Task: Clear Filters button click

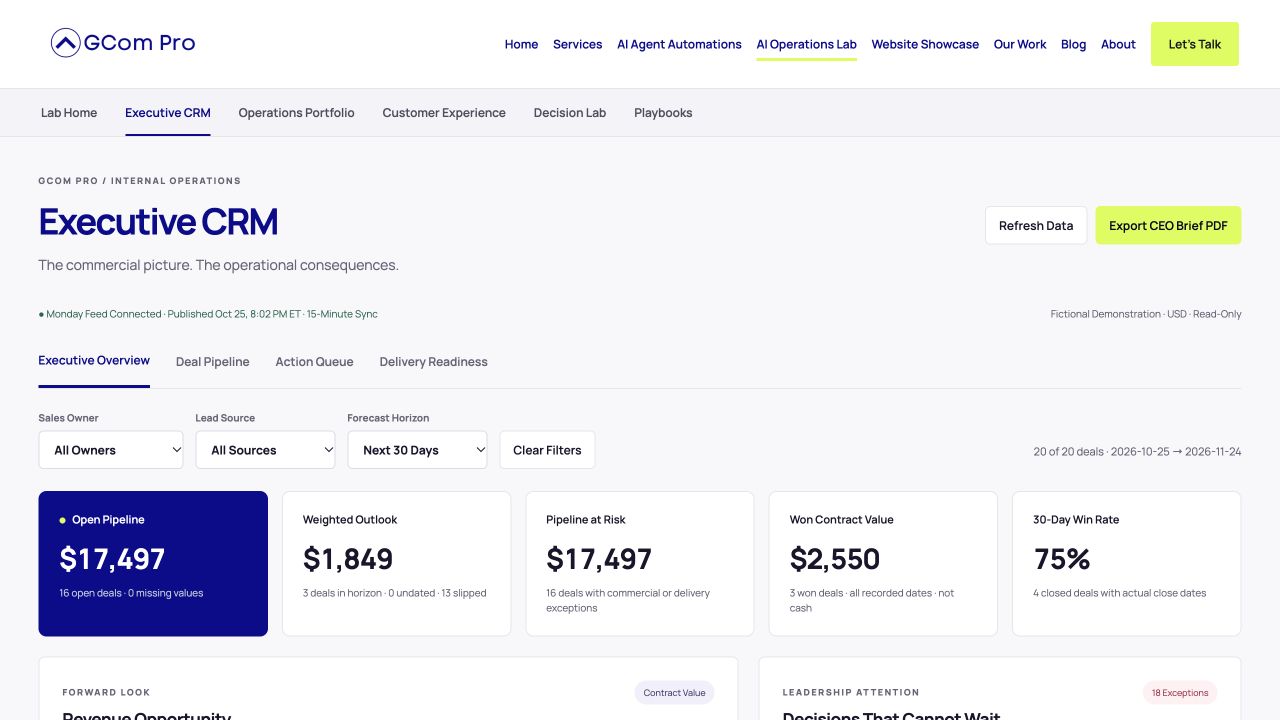Action: click(547, 450)
